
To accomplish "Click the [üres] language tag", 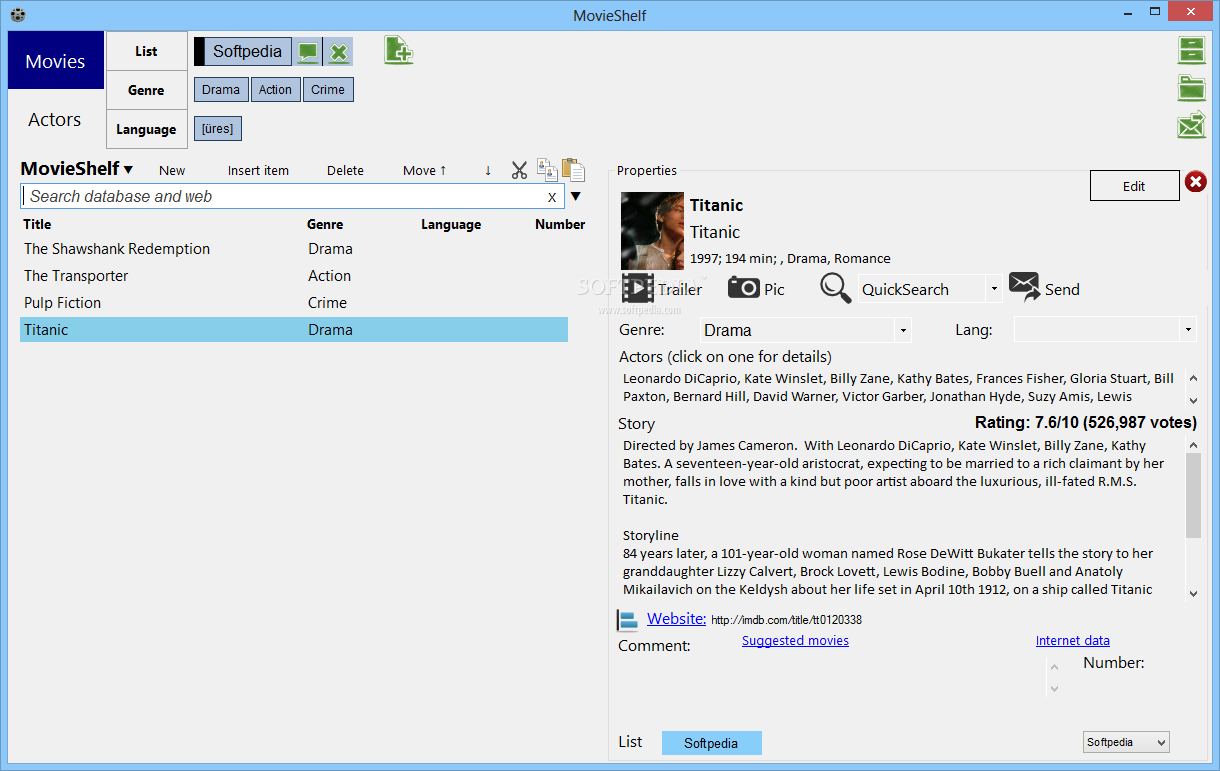I will click(x=218, y=128).
